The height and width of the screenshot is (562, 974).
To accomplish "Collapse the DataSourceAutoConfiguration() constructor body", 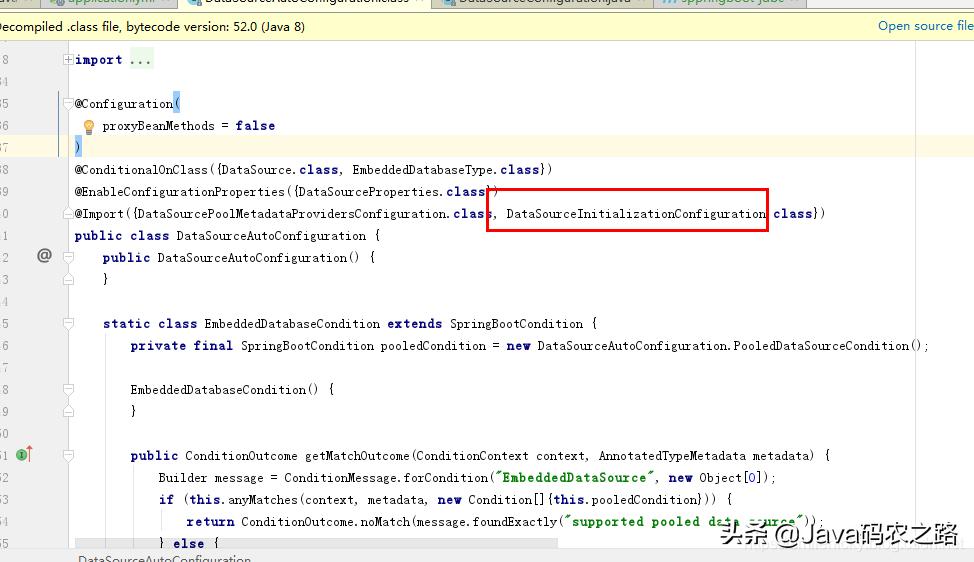I will [68, 258].
